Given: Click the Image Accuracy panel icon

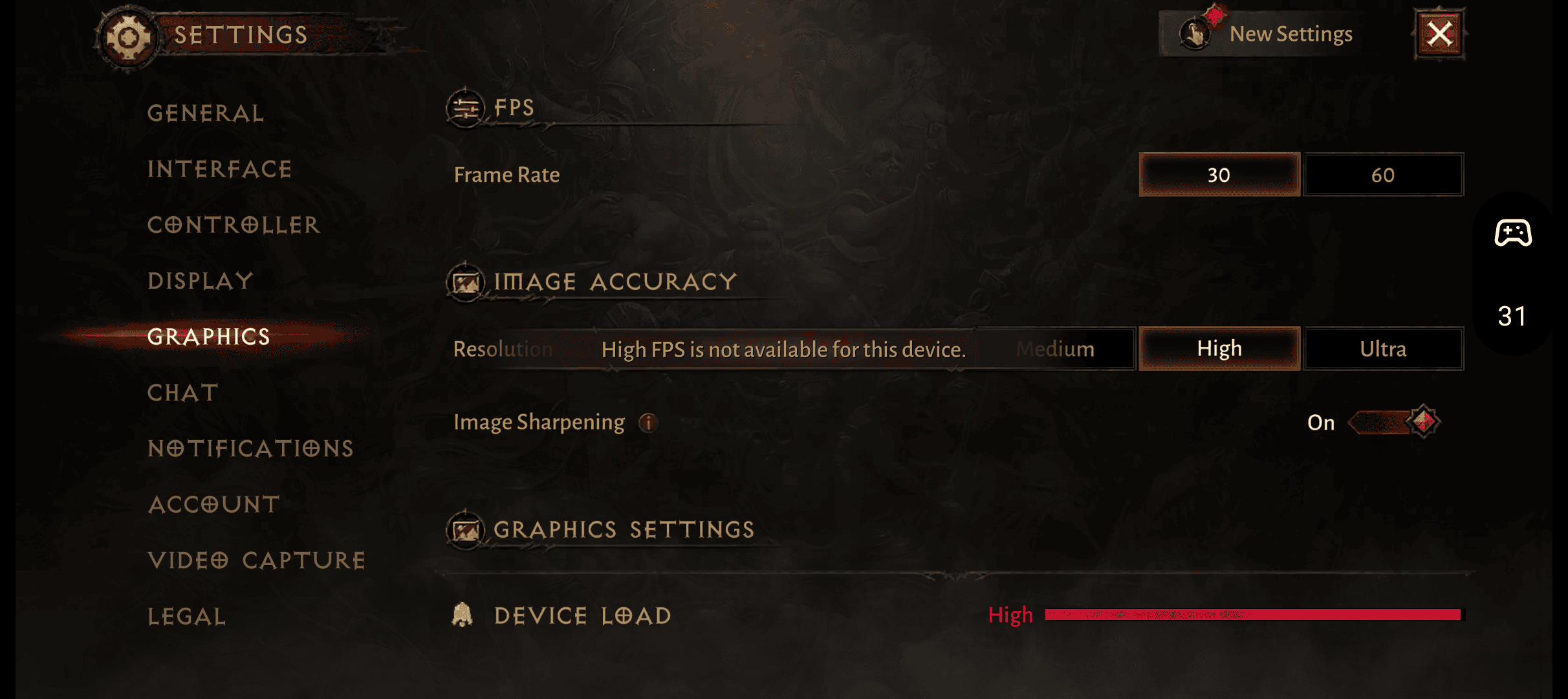Looking at the screenshot, I should pos(467,281).
